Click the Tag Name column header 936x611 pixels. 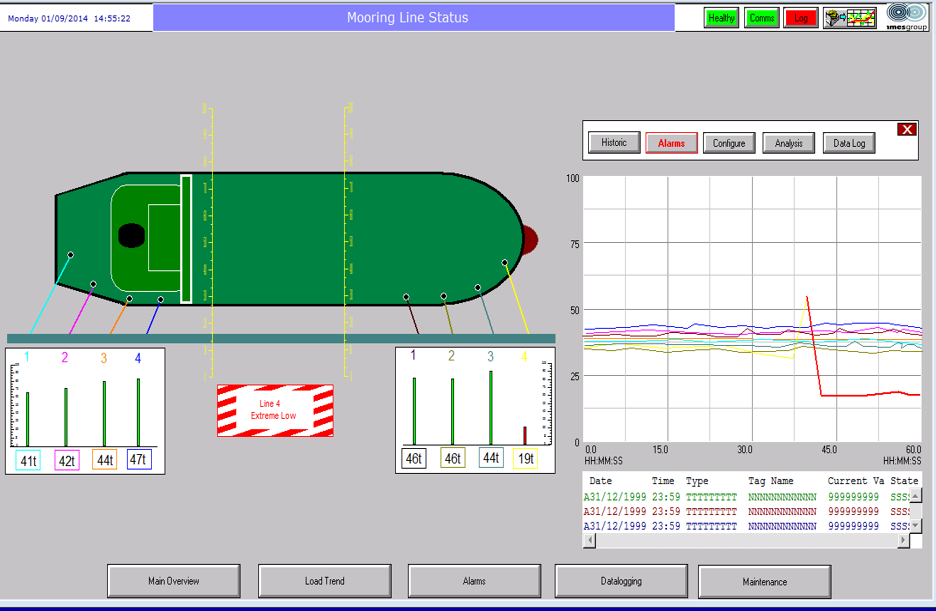point(771,481)
